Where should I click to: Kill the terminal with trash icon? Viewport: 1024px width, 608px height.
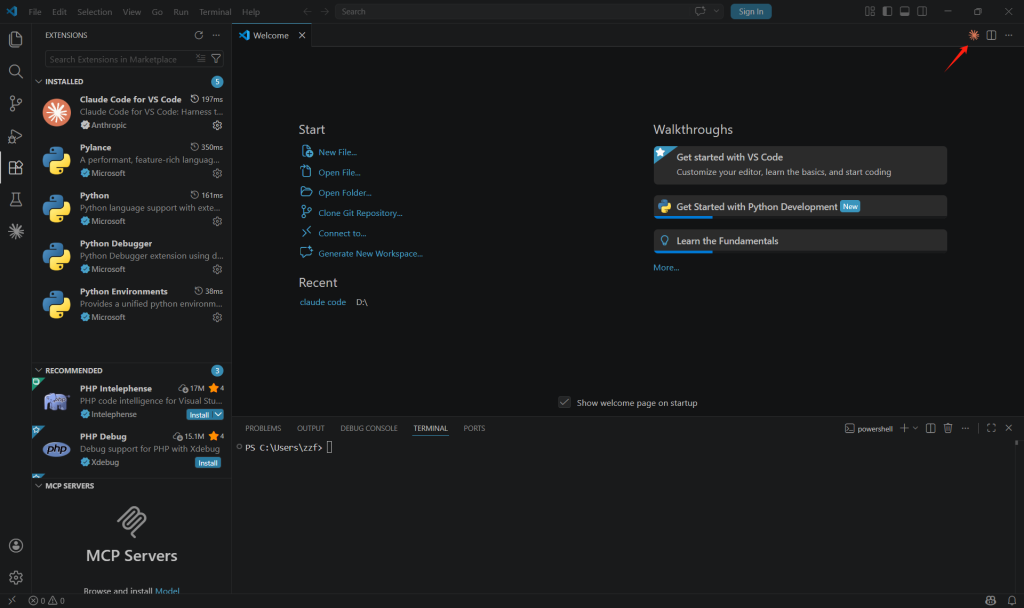pos(948,428)
